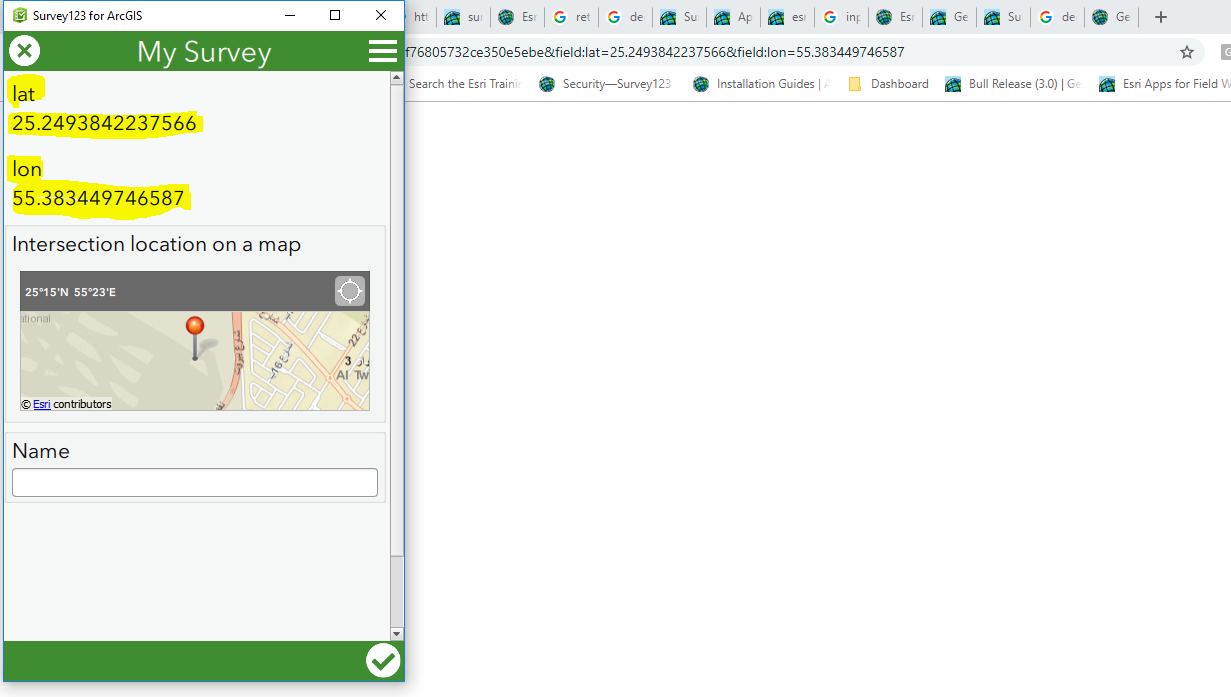The height and width of the screenshot is (697, 1231).
Task: Click 'Intersection location on a map' label
Action: point(156,244)
